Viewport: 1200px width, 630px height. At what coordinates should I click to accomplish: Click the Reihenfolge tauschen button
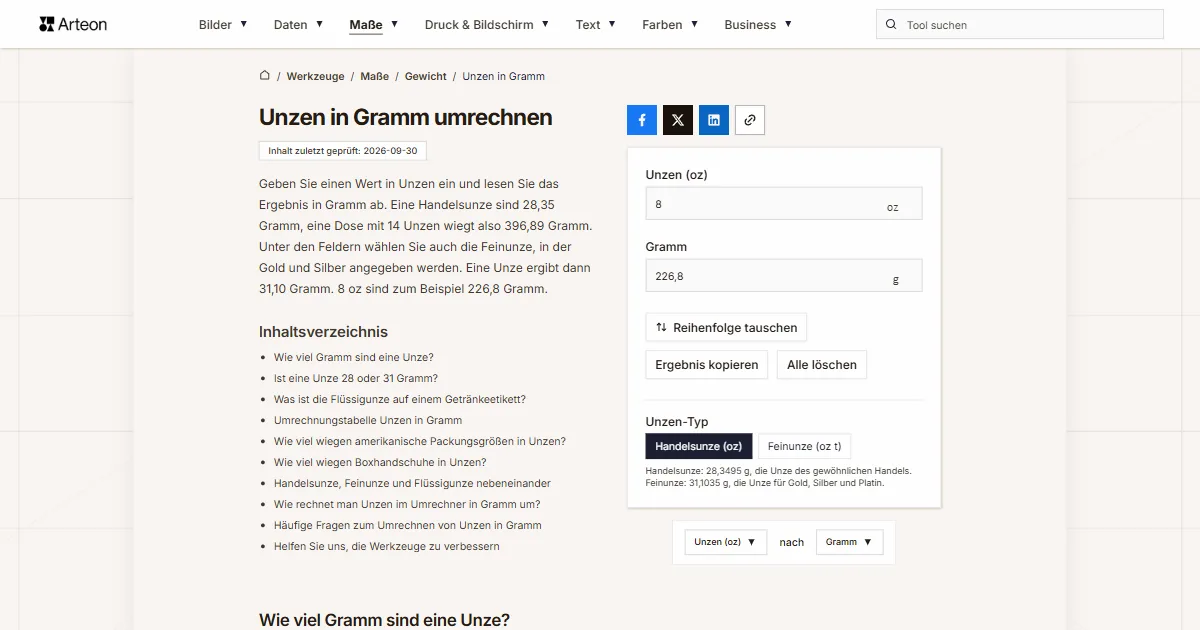[726, 327]
